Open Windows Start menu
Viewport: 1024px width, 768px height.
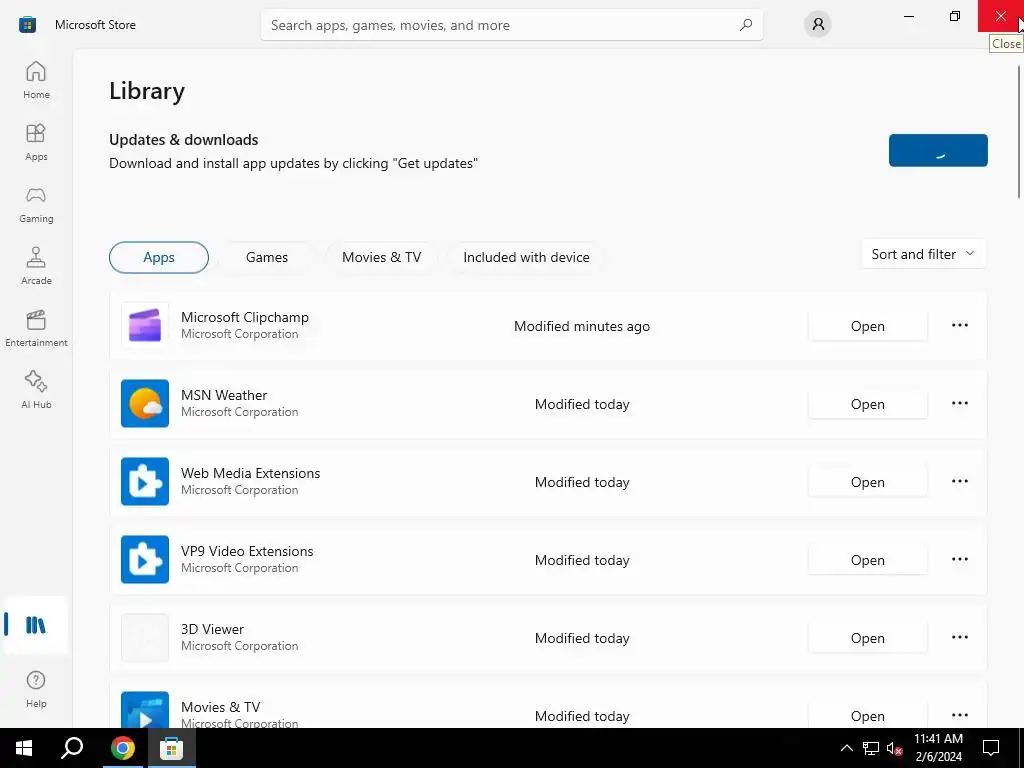pyautogui.click(x=24, y=748)
